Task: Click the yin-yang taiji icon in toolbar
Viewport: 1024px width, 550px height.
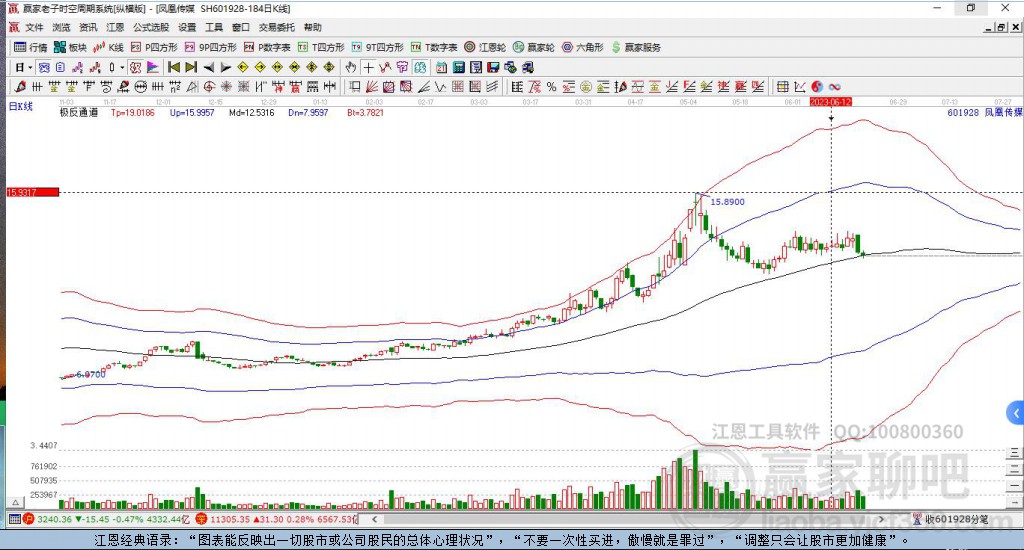Action: (x=816, y=87)
